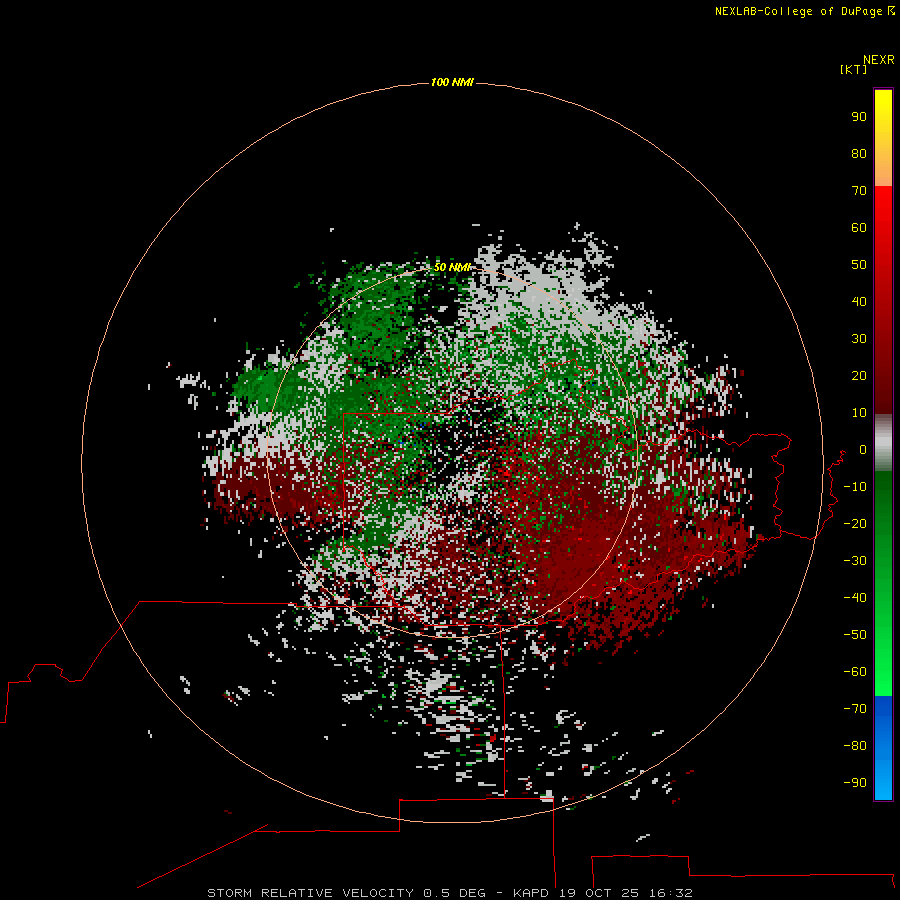Click the 10 value on the color scale
This screenshot has height=900, width=900.
859,413
